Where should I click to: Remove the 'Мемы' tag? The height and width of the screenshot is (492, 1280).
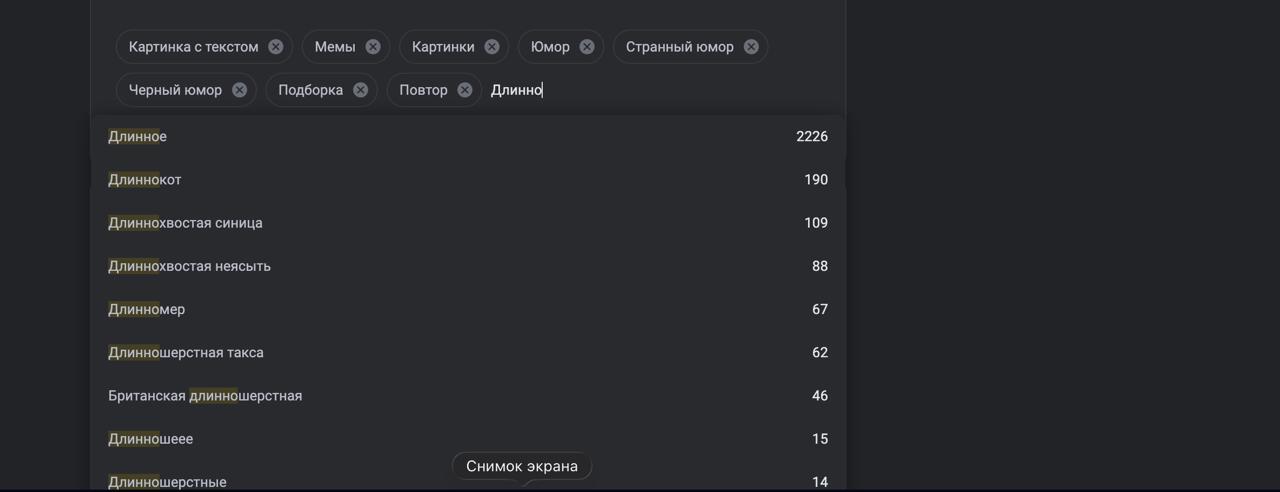[x=373, y=47]
